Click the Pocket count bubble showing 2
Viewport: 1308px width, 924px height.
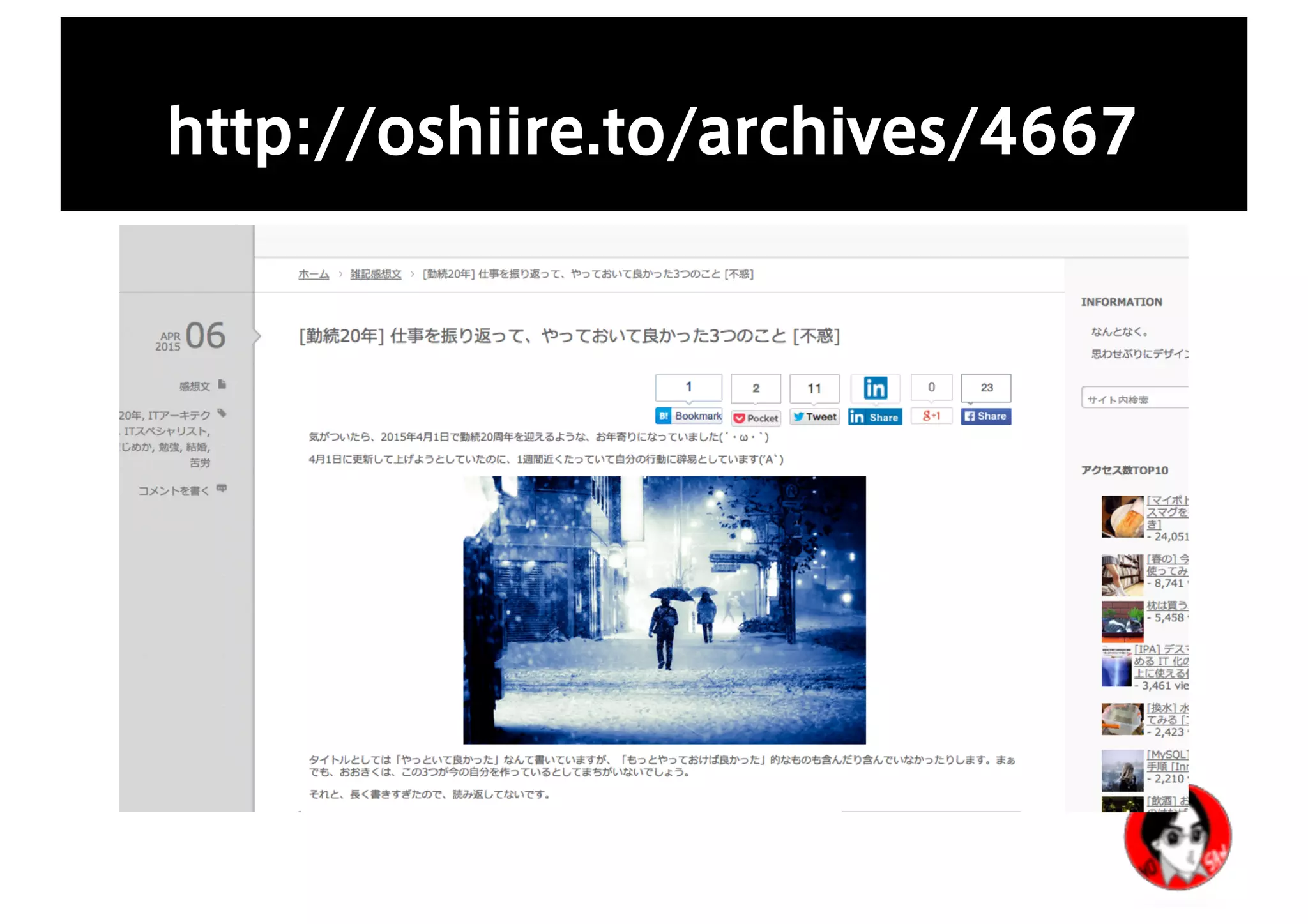pyautogui.click(x=756, y=388)
